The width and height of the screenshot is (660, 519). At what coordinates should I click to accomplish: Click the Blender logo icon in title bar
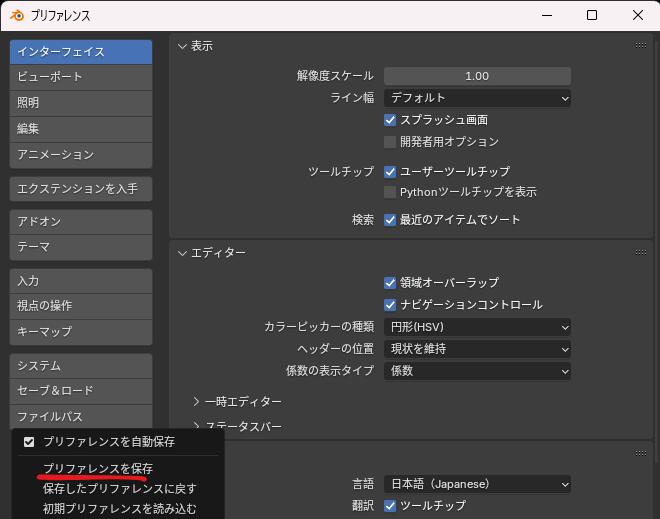(x=17, y=16)
